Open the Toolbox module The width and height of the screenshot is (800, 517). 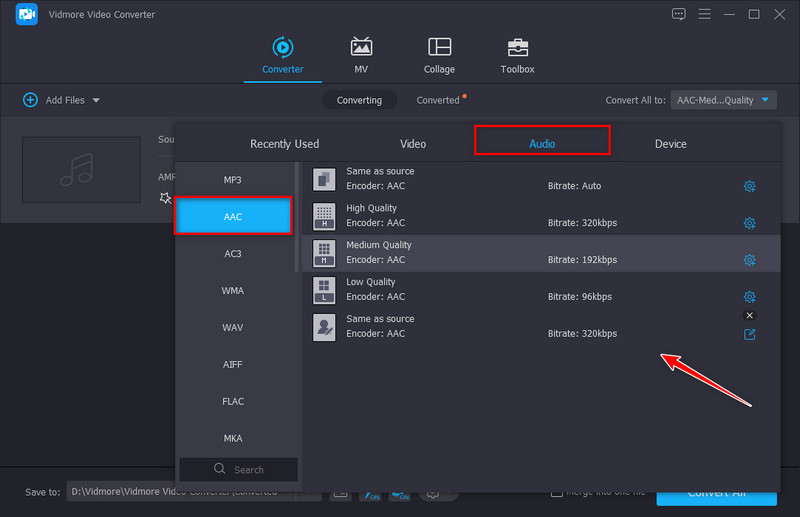517,55
